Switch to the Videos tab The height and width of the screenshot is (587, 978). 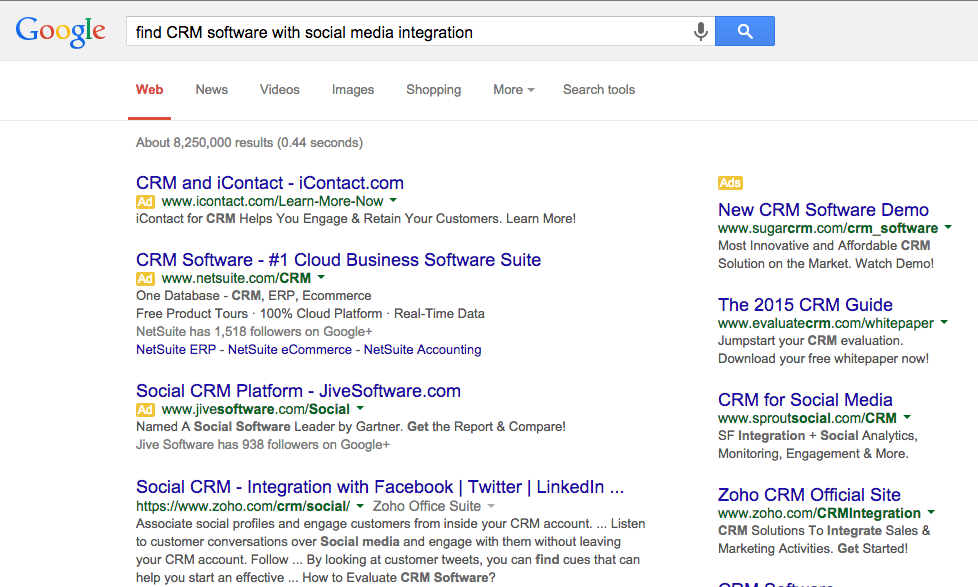pyautogui.click(x=279, y=90)
